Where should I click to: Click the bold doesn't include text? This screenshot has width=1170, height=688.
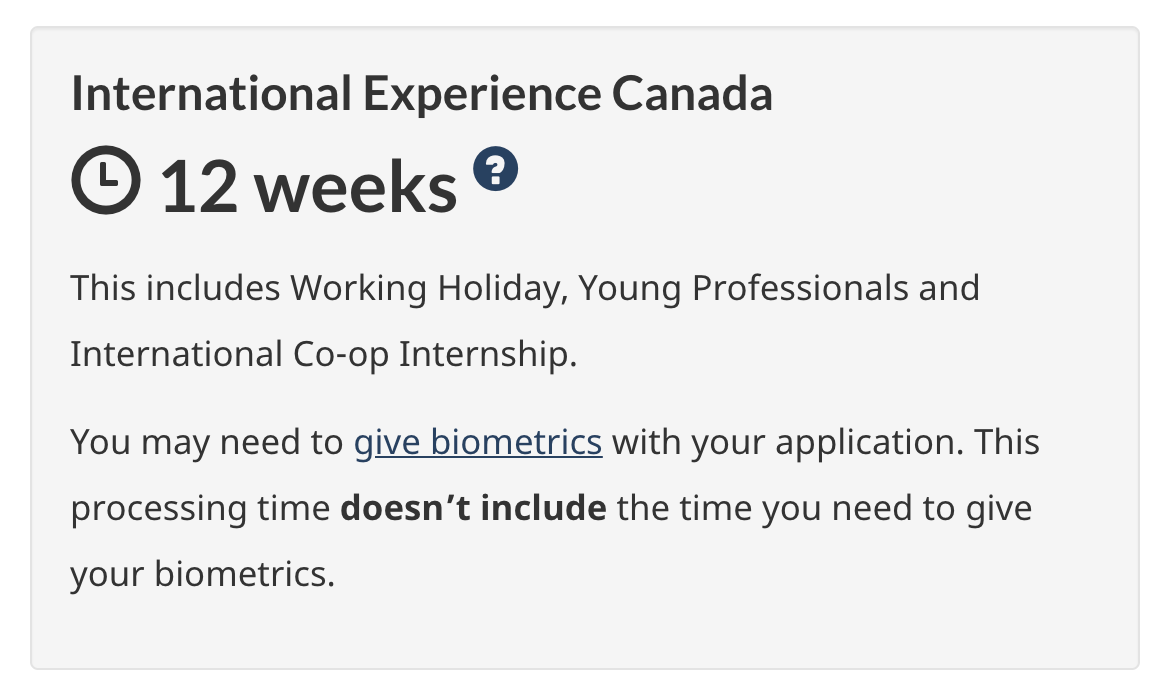(473, 508)
